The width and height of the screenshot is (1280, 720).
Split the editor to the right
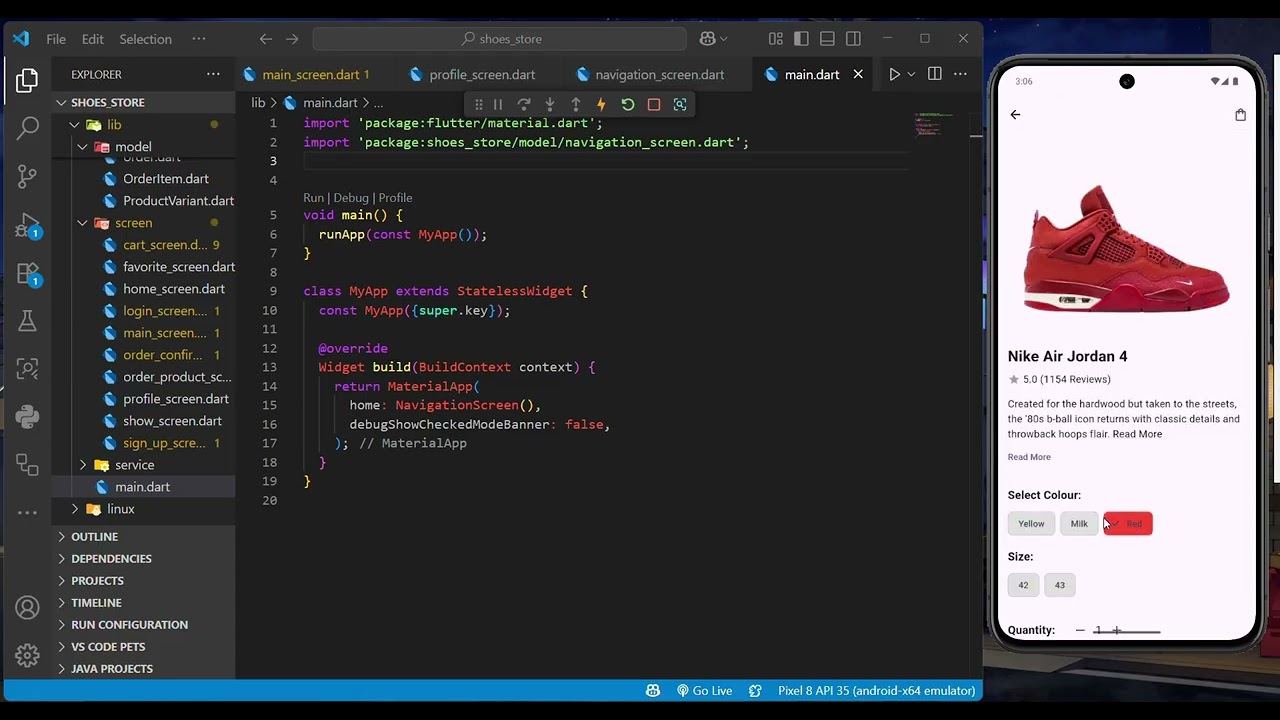(934, 74)
